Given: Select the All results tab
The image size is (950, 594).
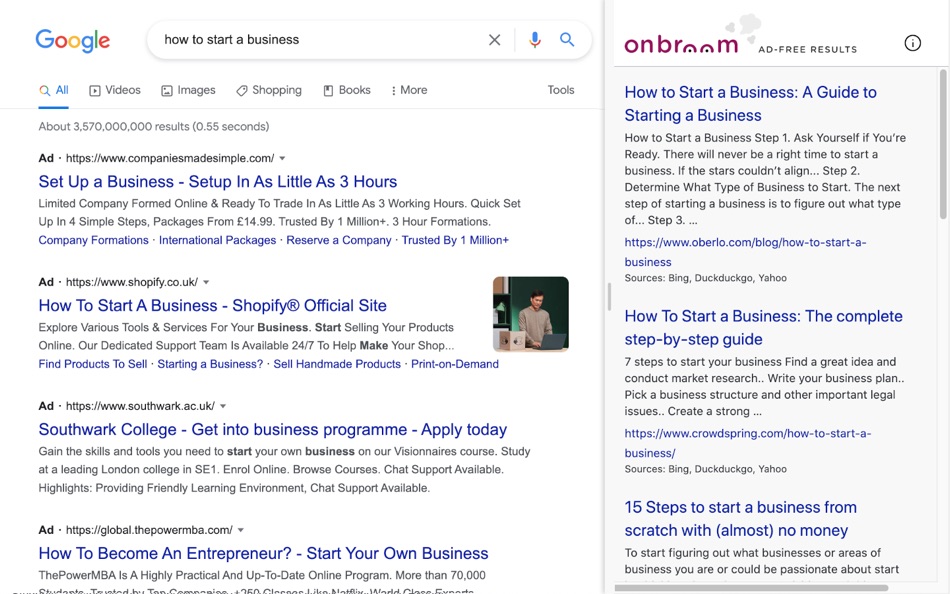Looking at the screenshot, I should pyautogui.click(x=53, y=90).
